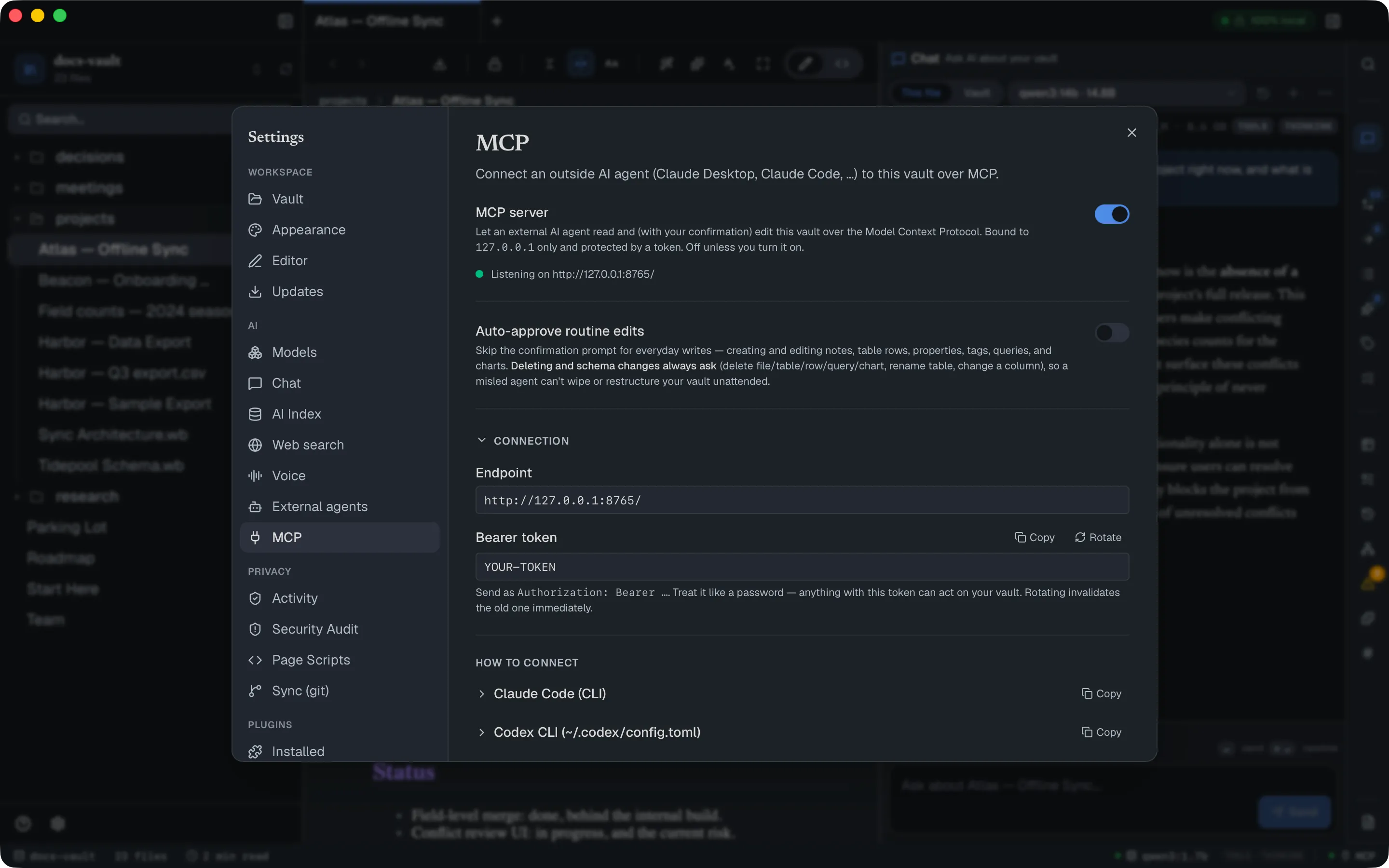1389x868 pixels.
Task: Click the Bearer token field
Action: (802, 567)
